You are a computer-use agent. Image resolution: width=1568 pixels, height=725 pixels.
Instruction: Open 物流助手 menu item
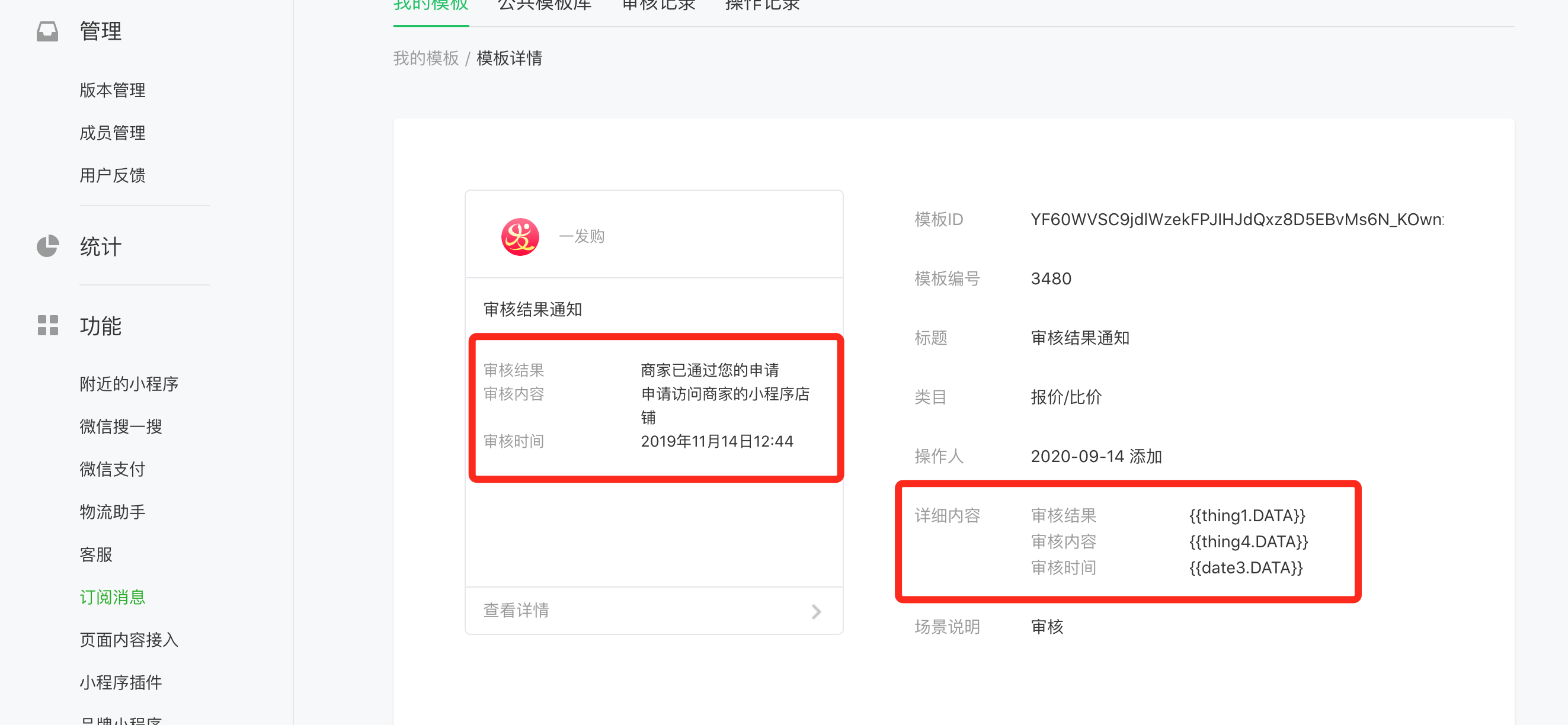[x=113, y=512]
